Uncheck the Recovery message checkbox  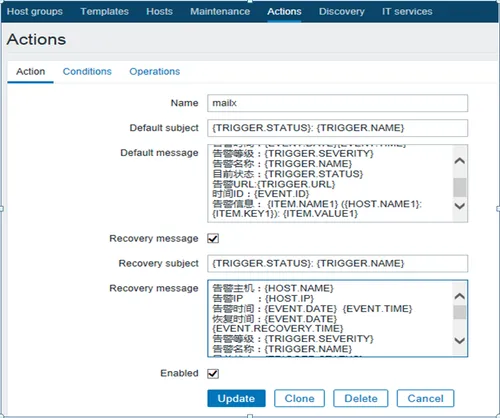[x=213, y=238]
